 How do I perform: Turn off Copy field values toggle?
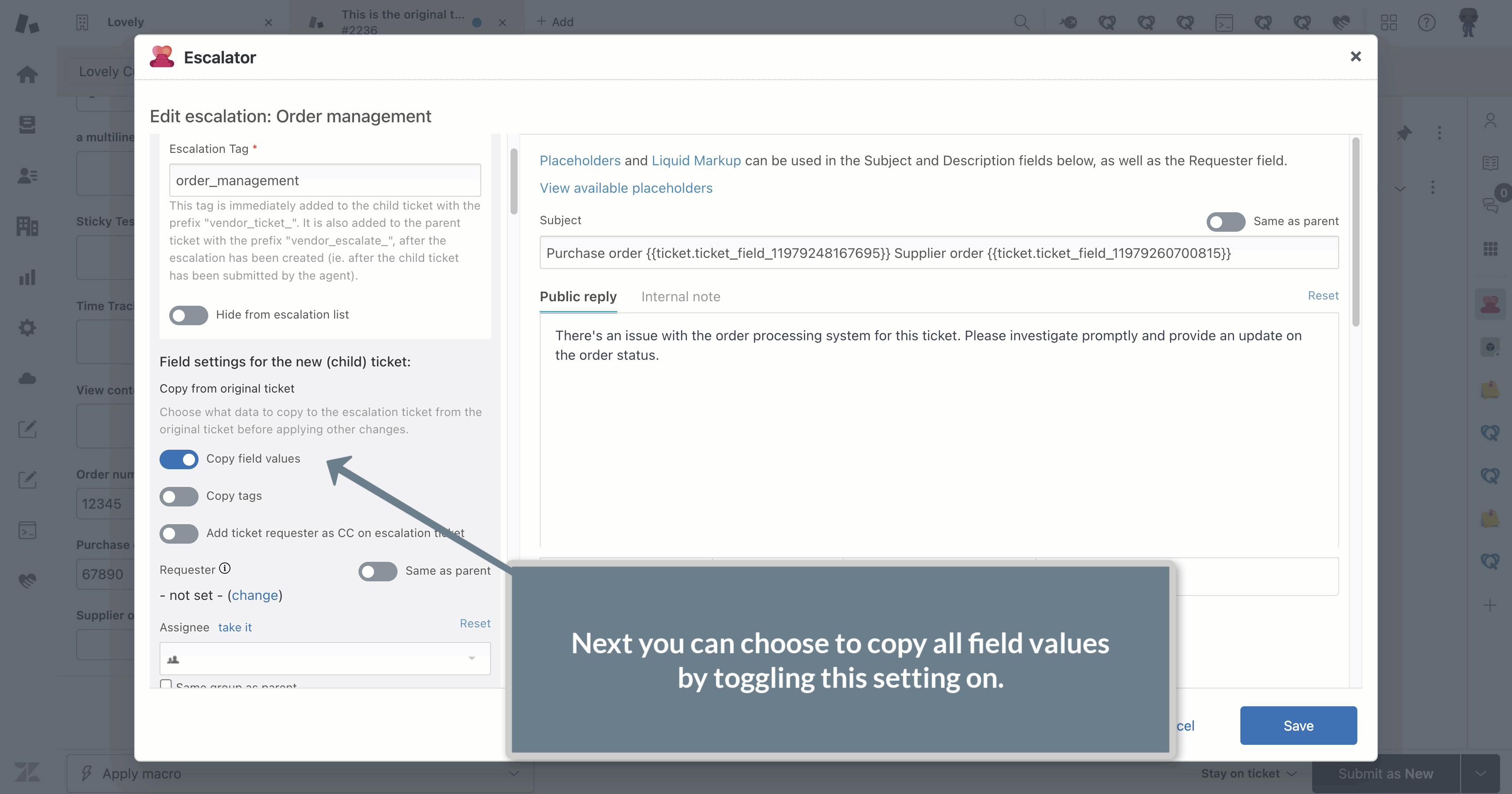pyautogui.click(x=179, y=459)
